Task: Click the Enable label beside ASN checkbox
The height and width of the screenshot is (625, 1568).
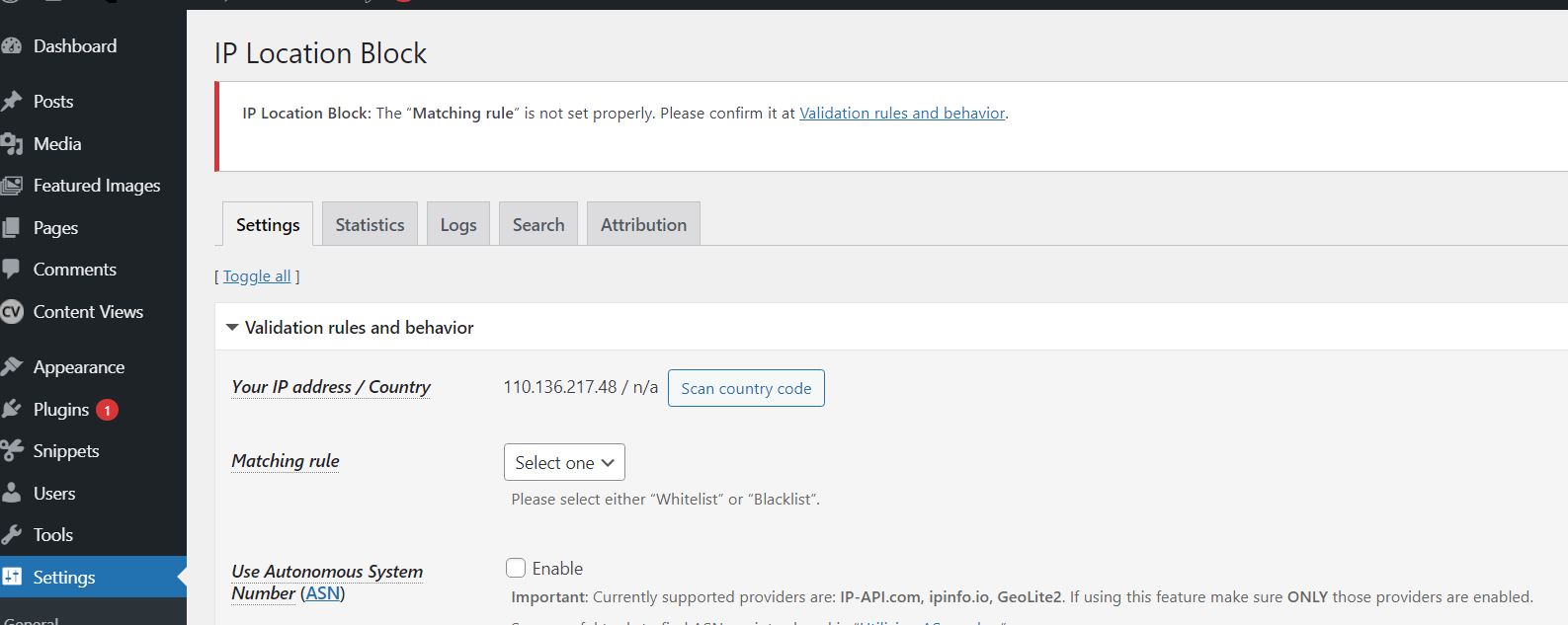Action: (557, 569)
